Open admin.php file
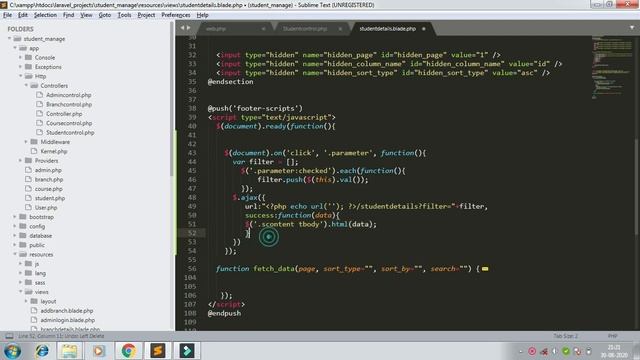The height and width of the screenshot is (360, 640). tap(48, 170)
